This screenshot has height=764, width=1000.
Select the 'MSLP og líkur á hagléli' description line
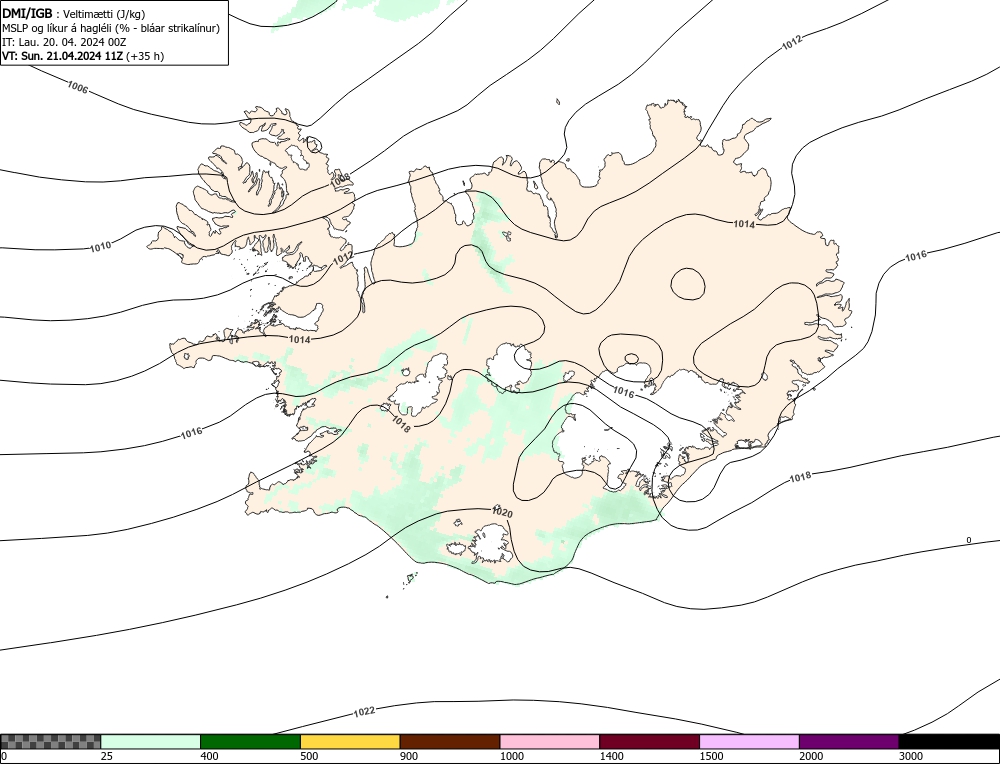111,28
